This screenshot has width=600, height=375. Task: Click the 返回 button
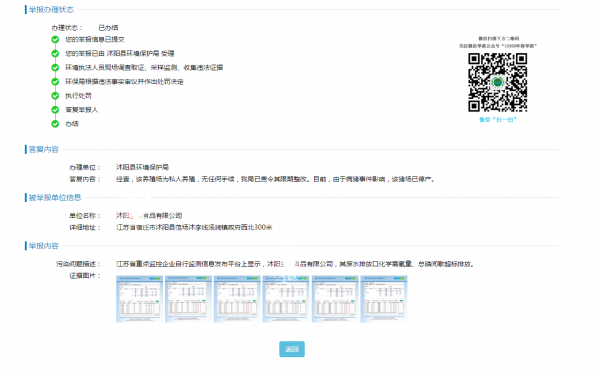[292, 349]
